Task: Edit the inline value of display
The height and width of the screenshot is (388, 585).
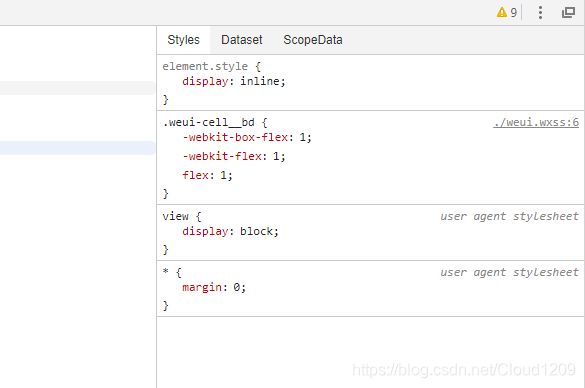Action: (x=260, y=81)
